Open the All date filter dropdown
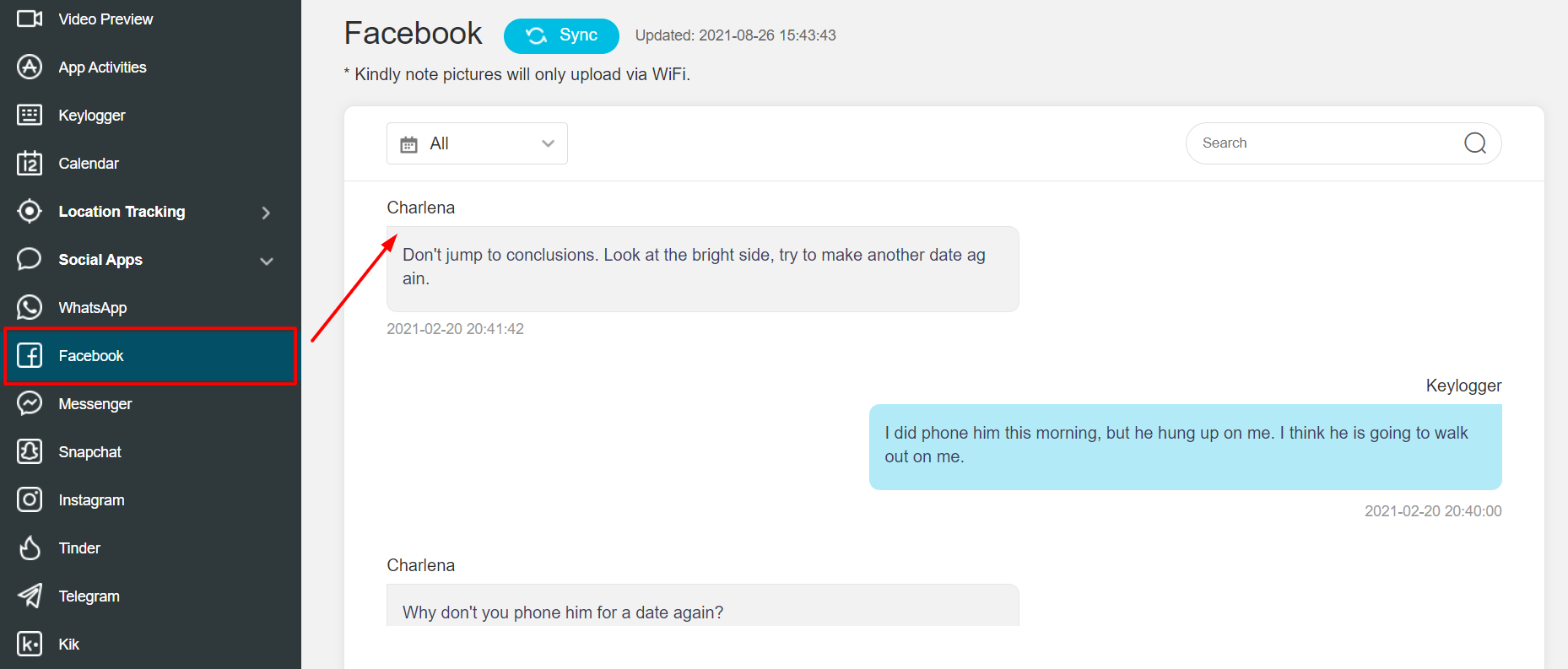This screenshot has width=1568, height=669. (477, 143)
